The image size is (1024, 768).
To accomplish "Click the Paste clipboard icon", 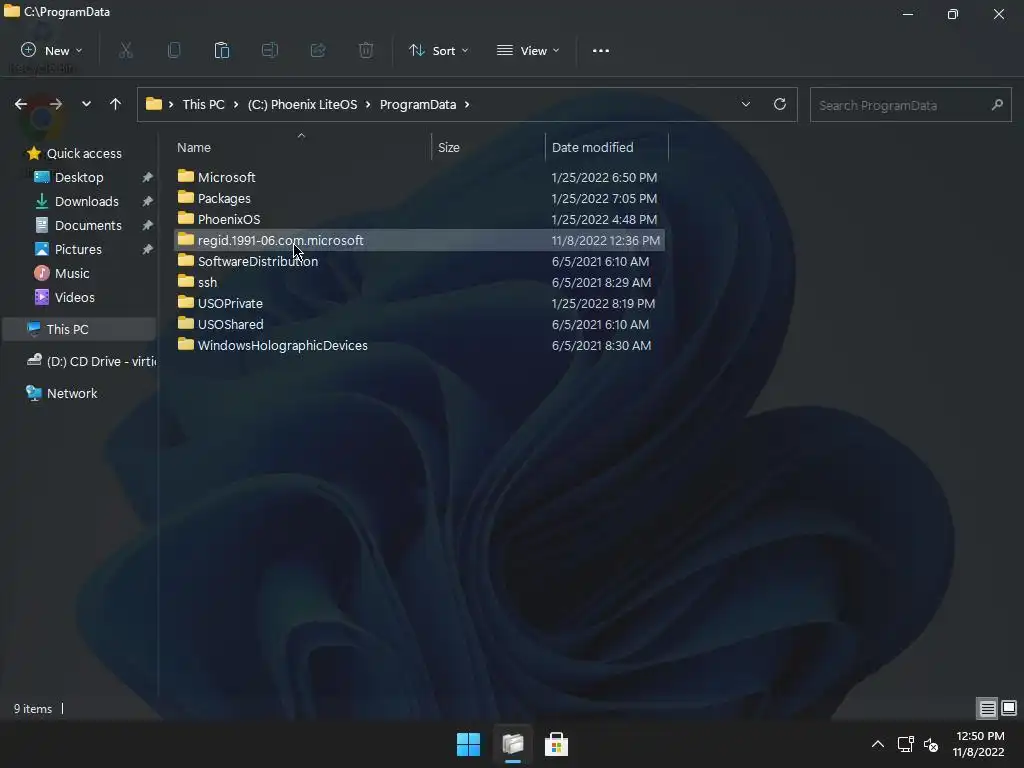I will click(222, 50).
